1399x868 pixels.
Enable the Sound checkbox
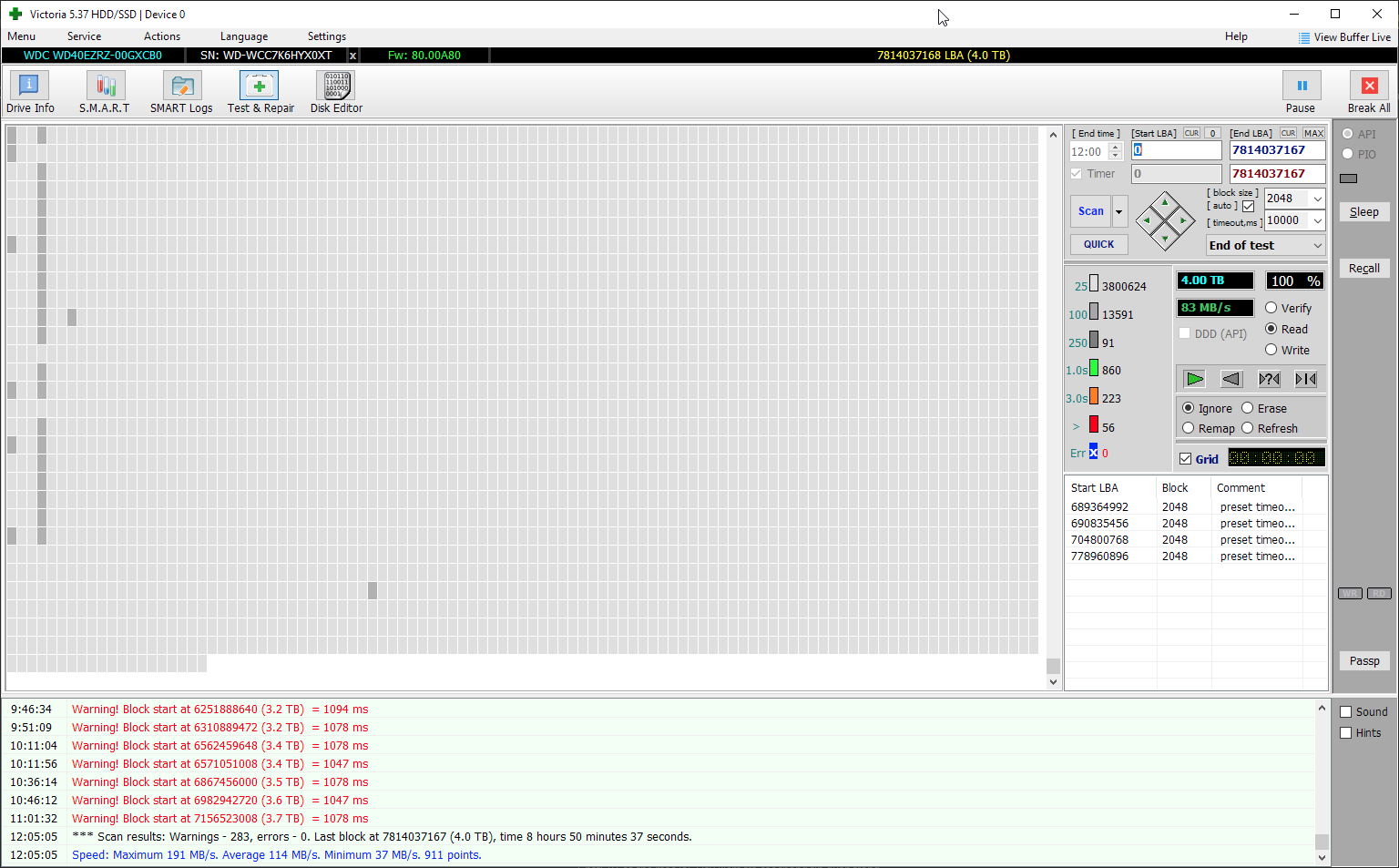pos(1346,711)
